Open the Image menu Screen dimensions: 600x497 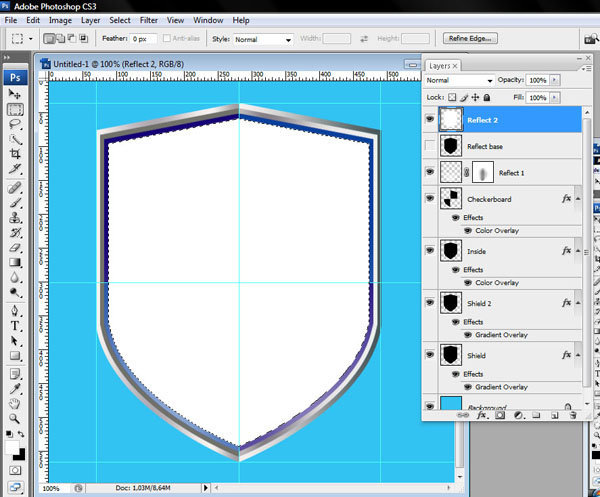(x=60, y=20)
